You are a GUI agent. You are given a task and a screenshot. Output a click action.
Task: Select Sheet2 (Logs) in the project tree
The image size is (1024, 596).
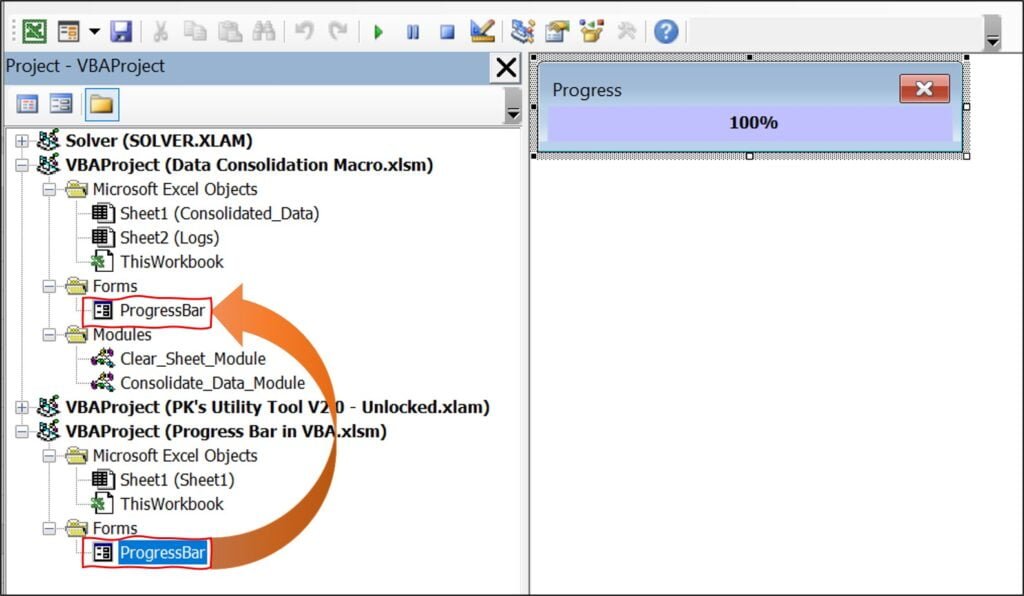point(169,238)
